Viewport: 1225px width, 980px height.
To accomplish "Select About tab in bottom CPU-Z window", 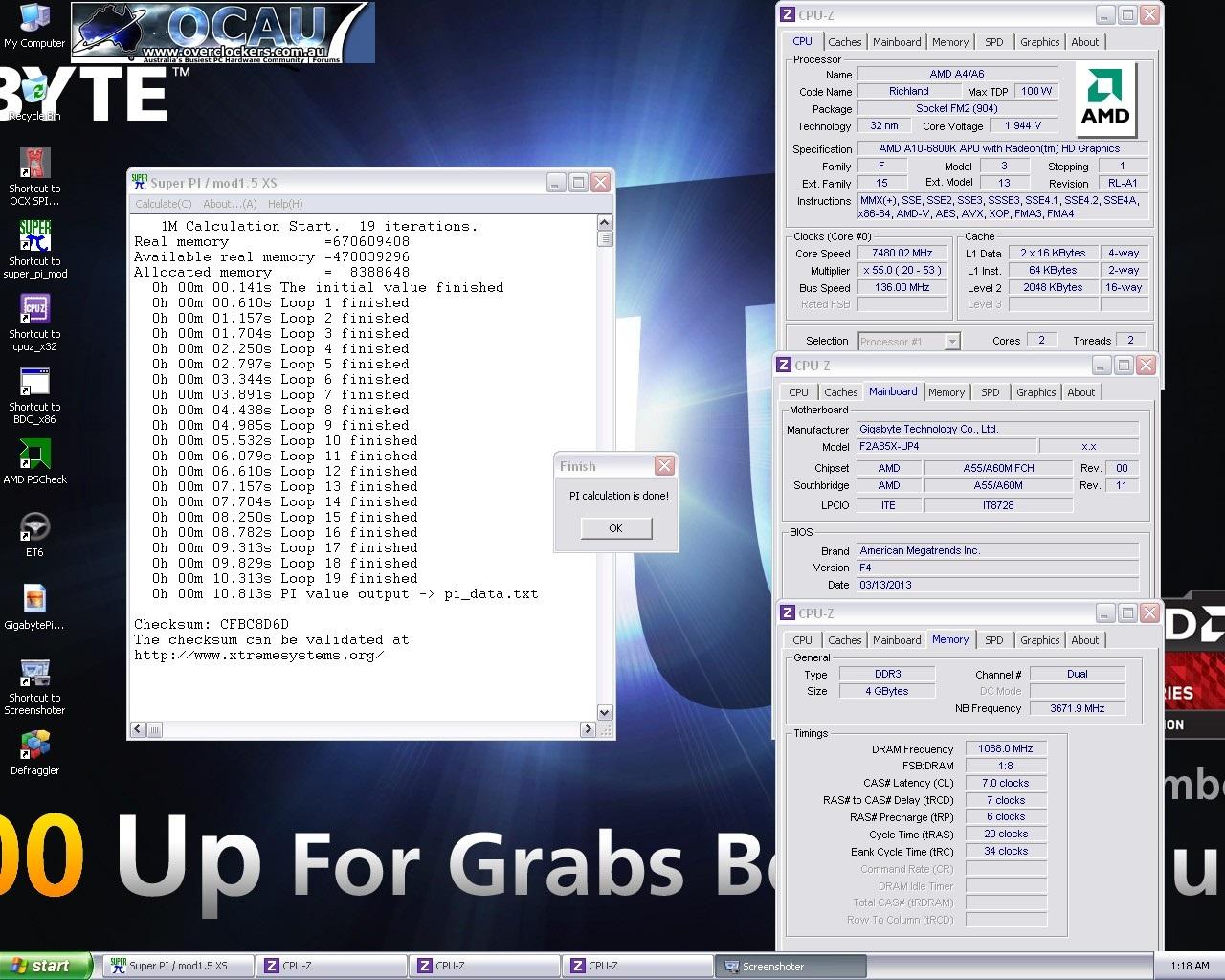I will point(1085,640).
